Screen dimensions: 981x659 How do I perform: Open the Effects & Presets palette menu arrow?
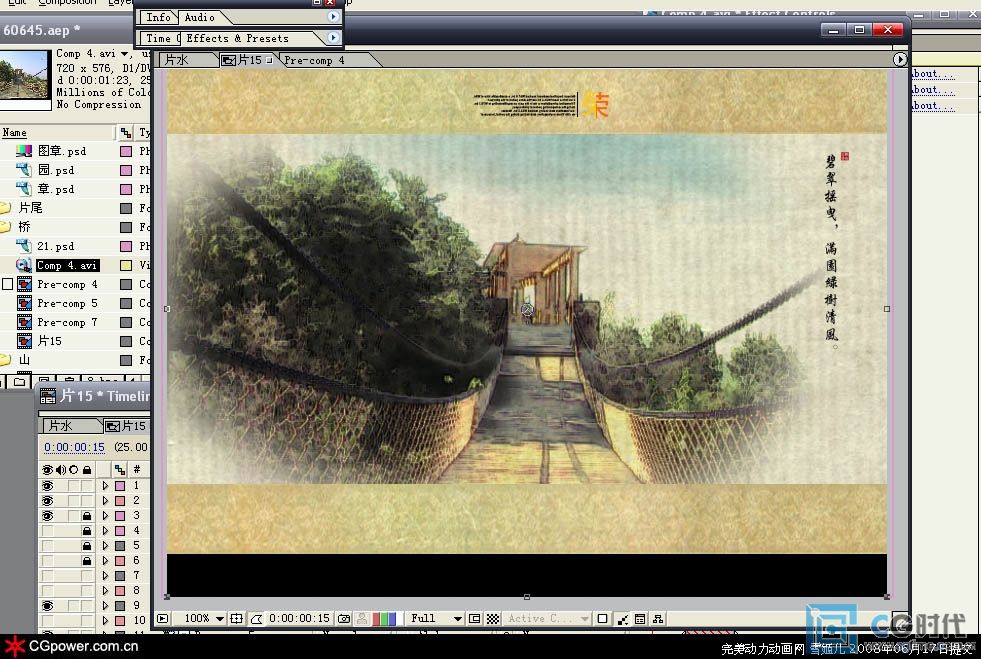(x=333, y=38)
